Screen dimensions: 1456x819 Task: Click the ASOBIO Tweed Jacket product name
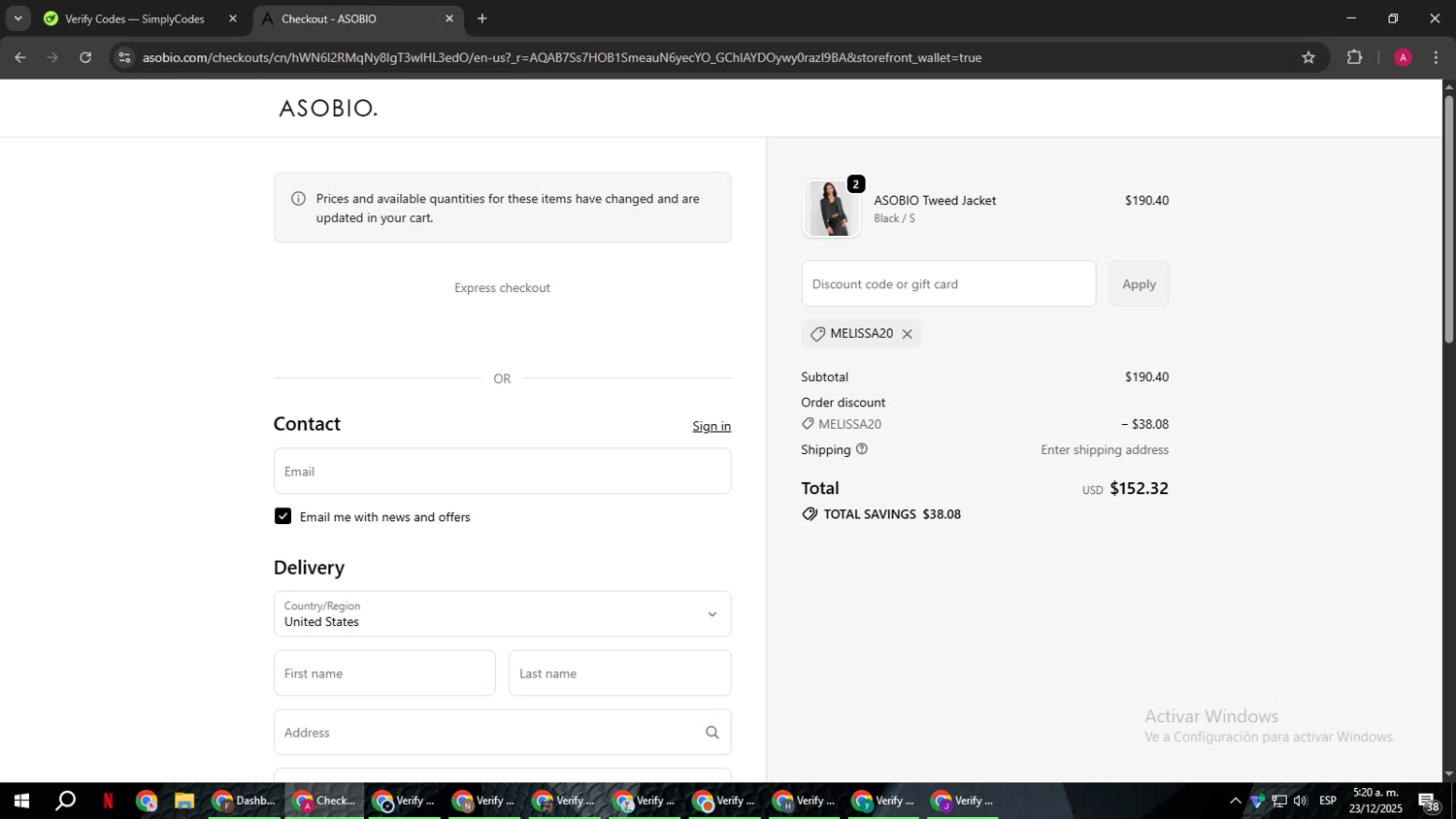[935, 201]
